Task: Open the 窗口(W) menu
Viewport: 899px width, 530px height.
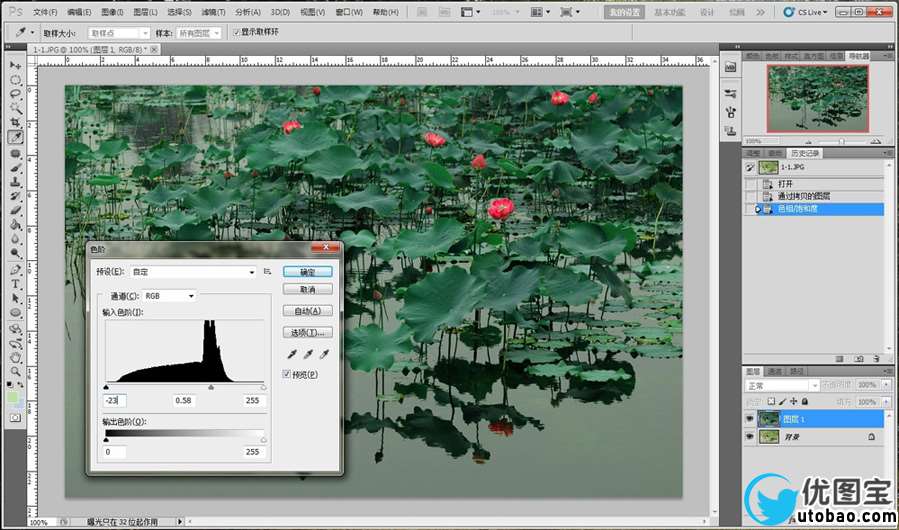Action: coord(348,12)
